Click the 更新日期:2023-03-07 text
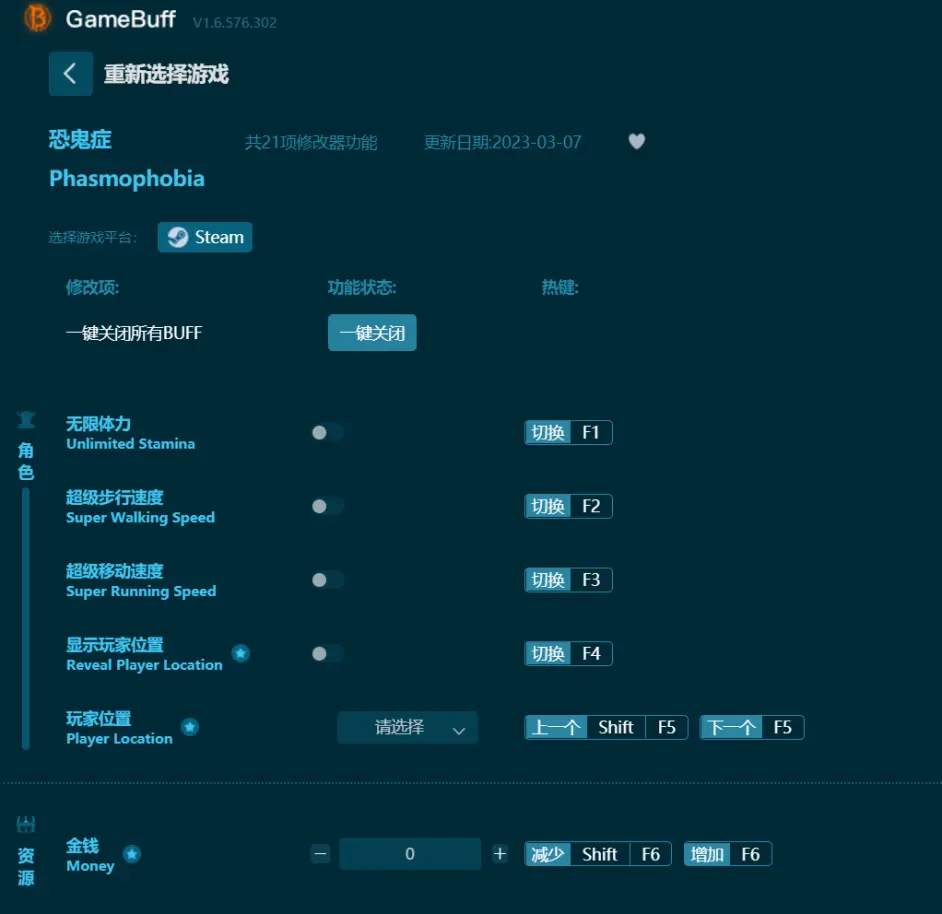 pyautogui.click(x=503, y=142)
